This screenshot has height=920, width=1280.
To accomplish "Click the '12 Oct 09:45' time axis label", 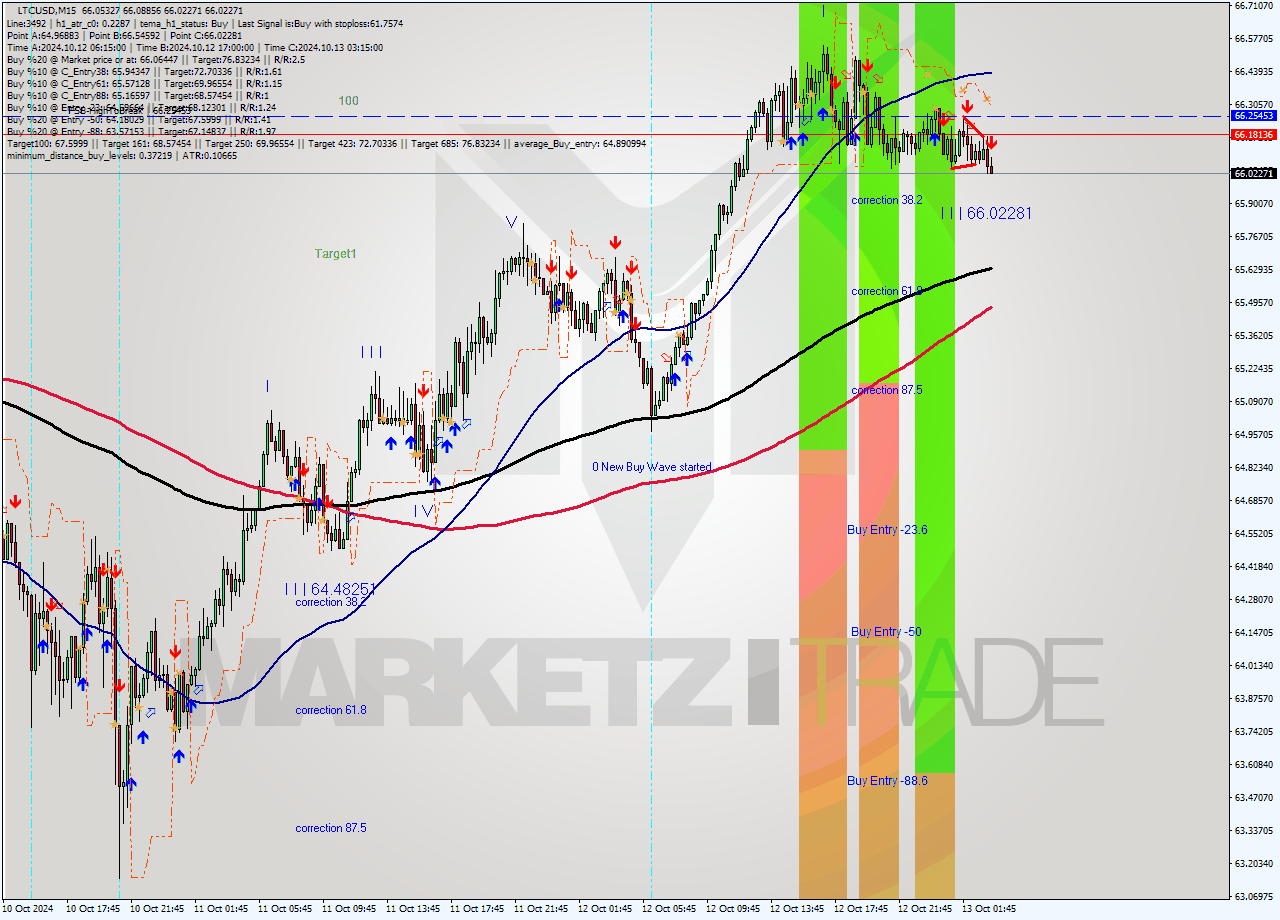I will [733, 909].
